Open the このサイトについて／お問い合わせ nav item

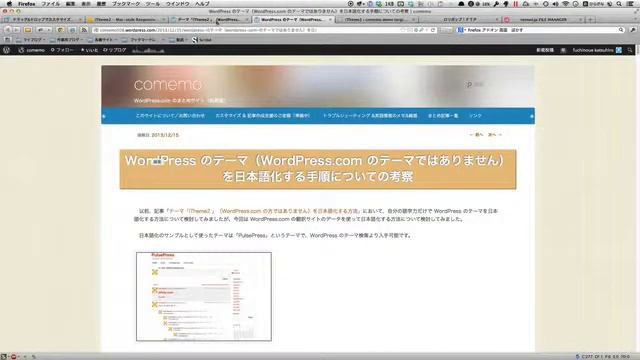[170, 116]
